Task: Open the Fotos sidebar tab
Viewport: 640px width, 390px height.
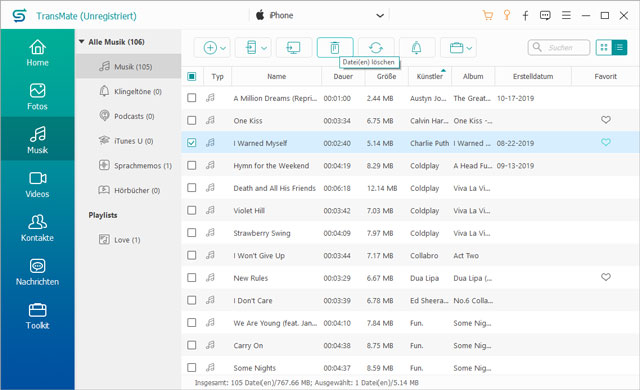Action: click(37, 97)
